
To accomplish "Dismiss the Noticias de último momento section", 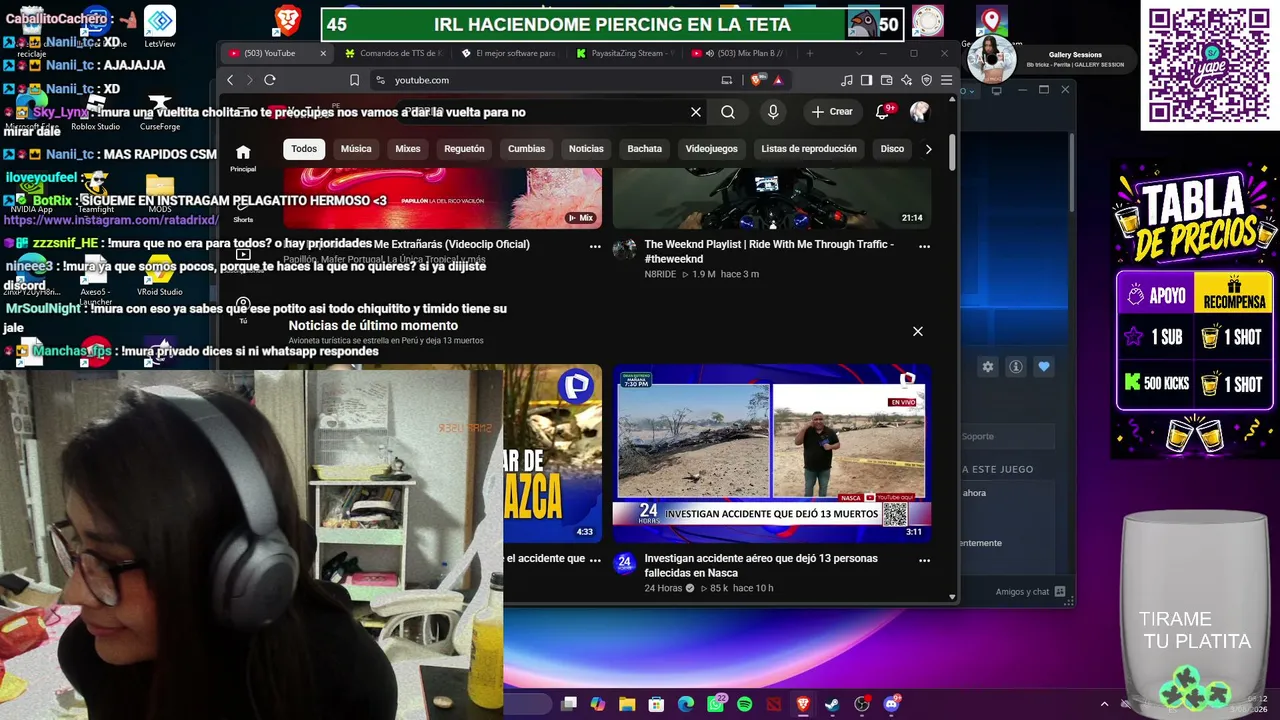I will 917,331.
